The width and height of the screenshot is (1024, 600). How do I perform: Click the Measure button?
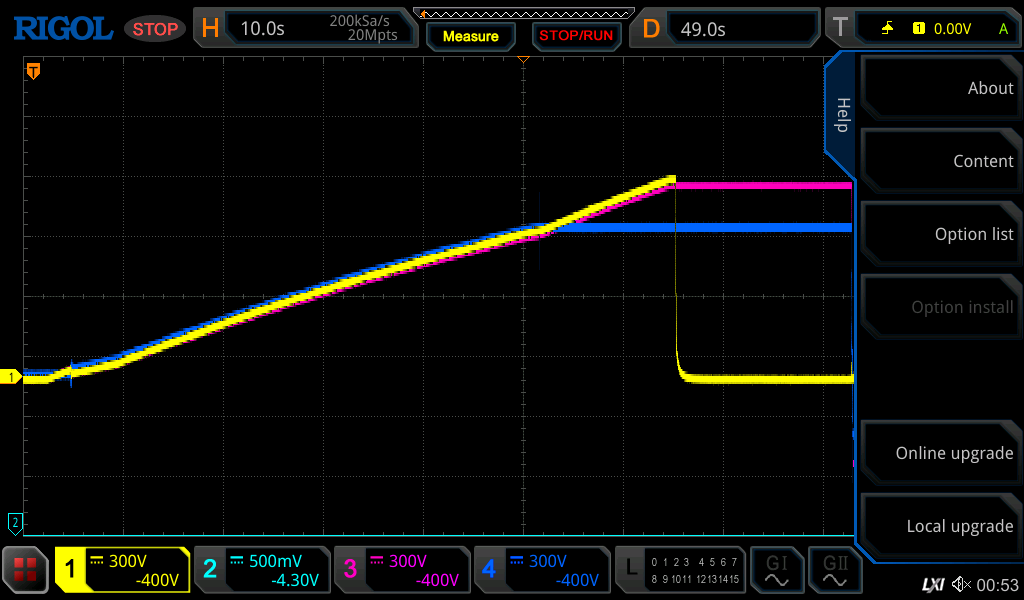click(470, 36)
